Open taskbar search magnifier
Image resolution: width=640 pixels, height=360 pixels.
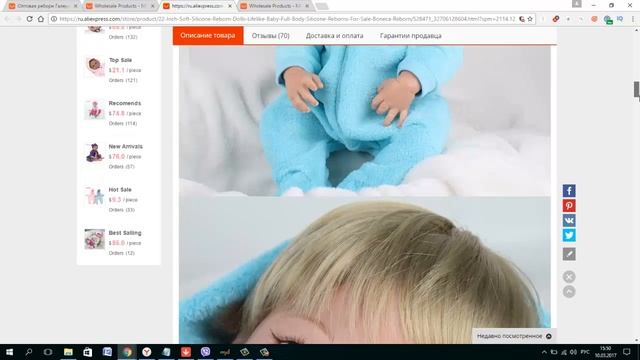point(29,352)
